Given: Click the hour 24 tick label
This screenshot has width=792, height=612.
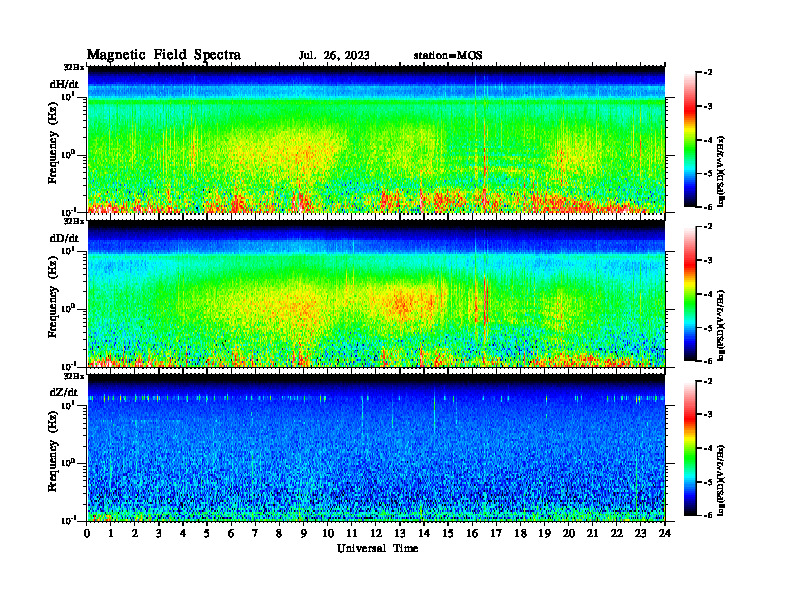Looking at the screenshot, I should (665, 533).
